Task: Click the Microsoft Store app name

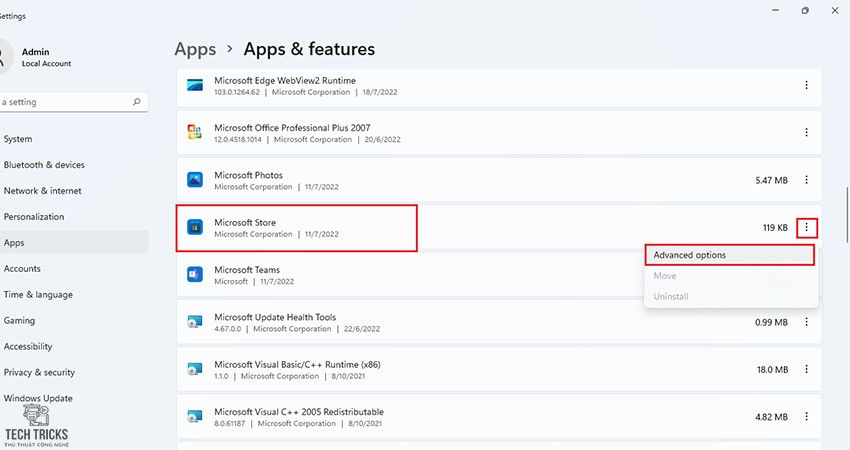Action: click(x=244, y=222)
